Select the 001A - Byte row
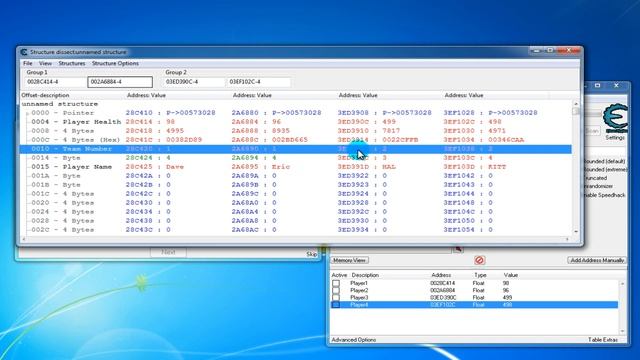This screenshot has height=360, width=640. tap(296, 176)
